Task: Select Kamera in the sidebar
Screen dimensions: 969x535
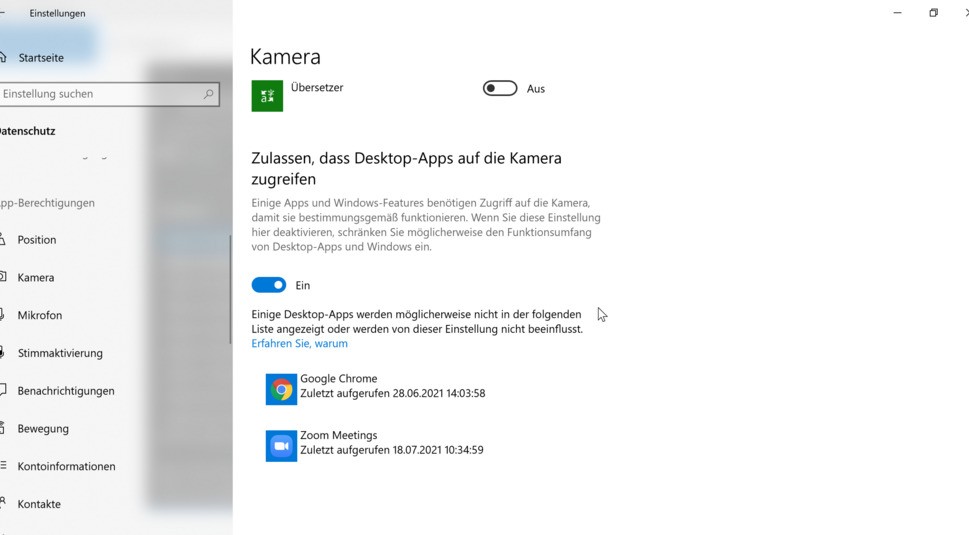Action: click(36, 277)
